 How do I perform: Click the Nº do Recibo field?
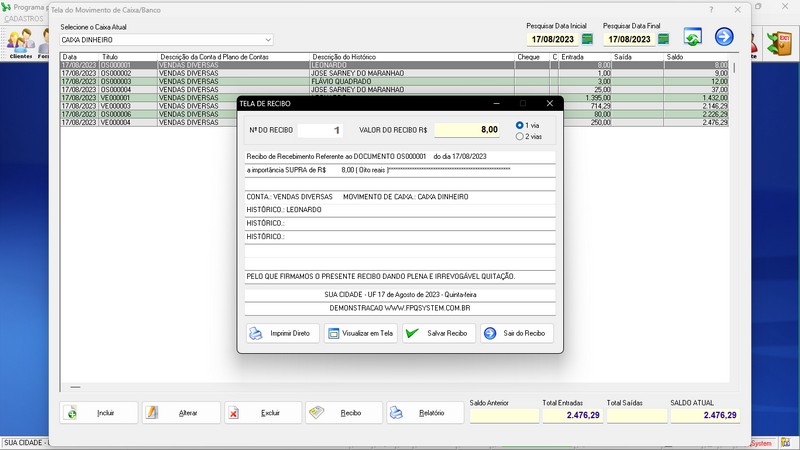(x=325, y=130)
